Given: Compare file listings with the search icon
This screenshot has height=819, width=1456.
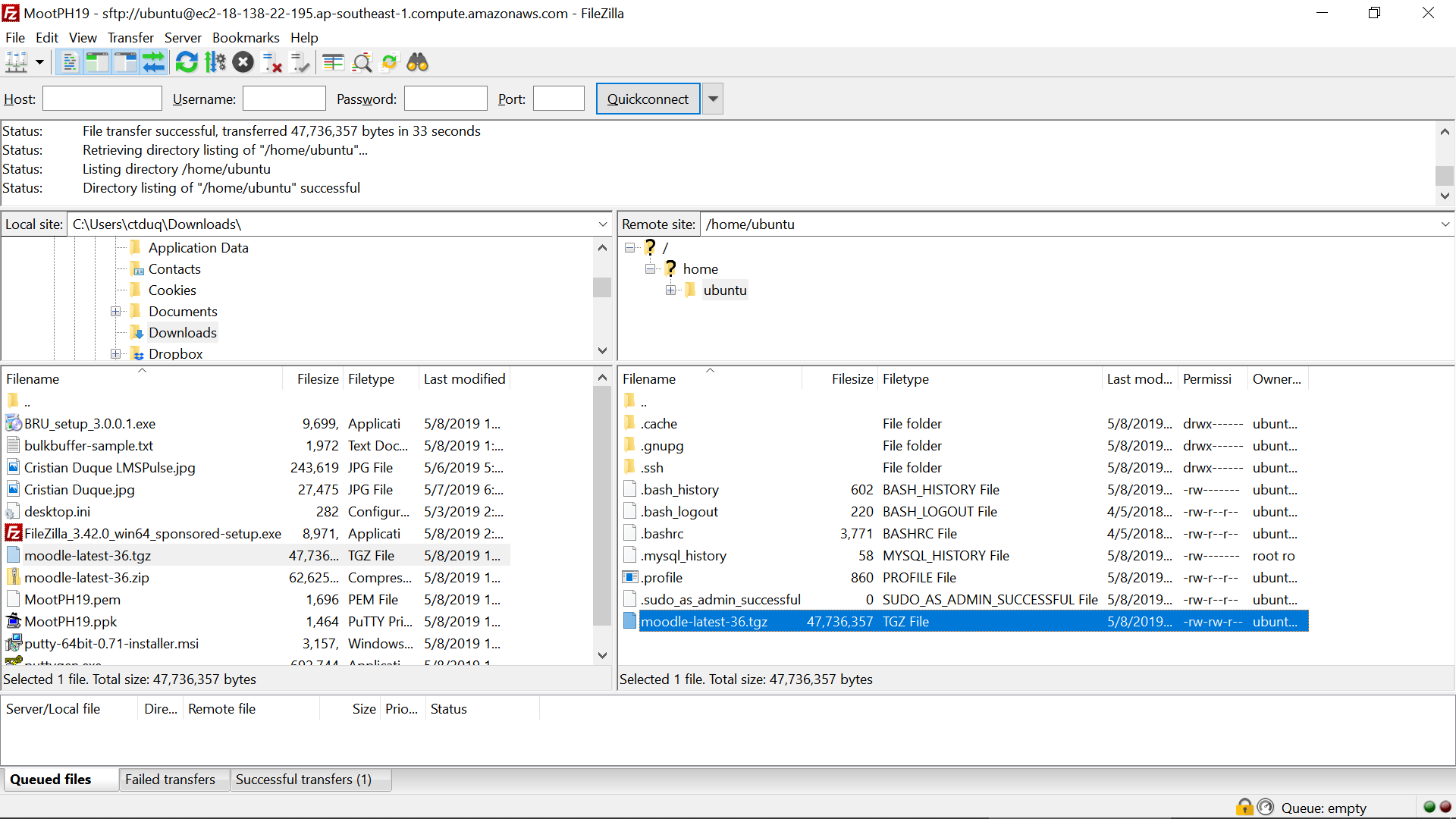Looking at the screenshot, I should 362,62.
